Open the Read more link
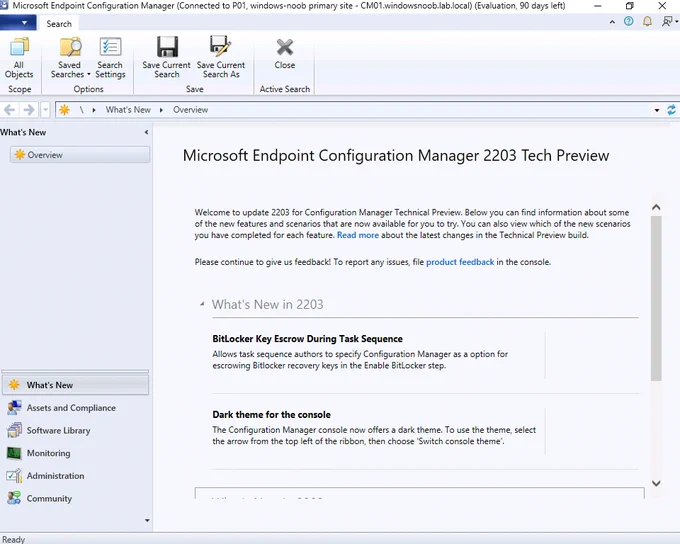This screenshot has height=544, width=680. pyautogui.click(x=358, y=235)
